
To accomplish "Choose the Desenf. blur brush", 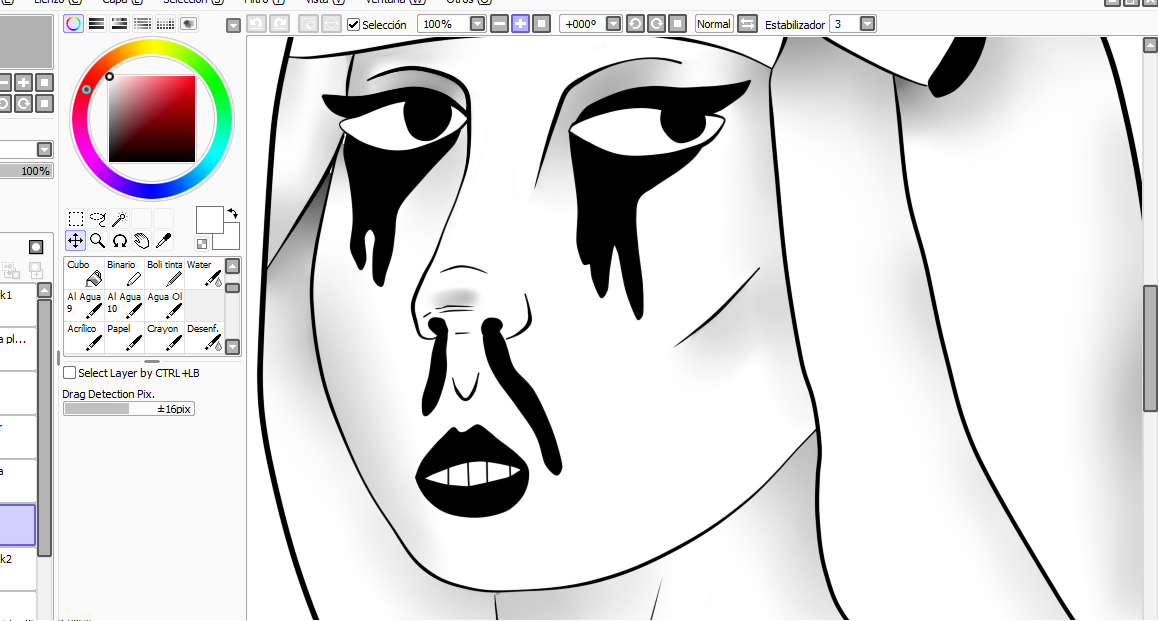I will [204, 337].
